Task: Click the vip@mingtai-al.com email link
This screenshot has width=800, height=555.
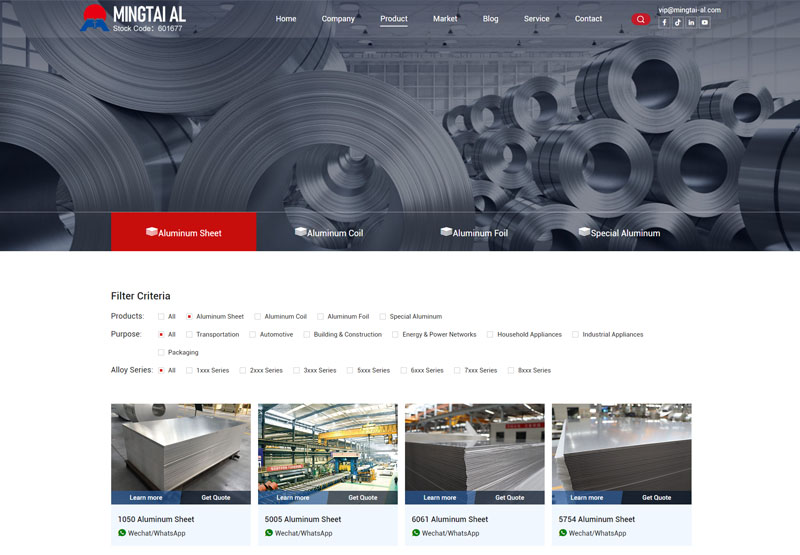Action: coord(689,10)
